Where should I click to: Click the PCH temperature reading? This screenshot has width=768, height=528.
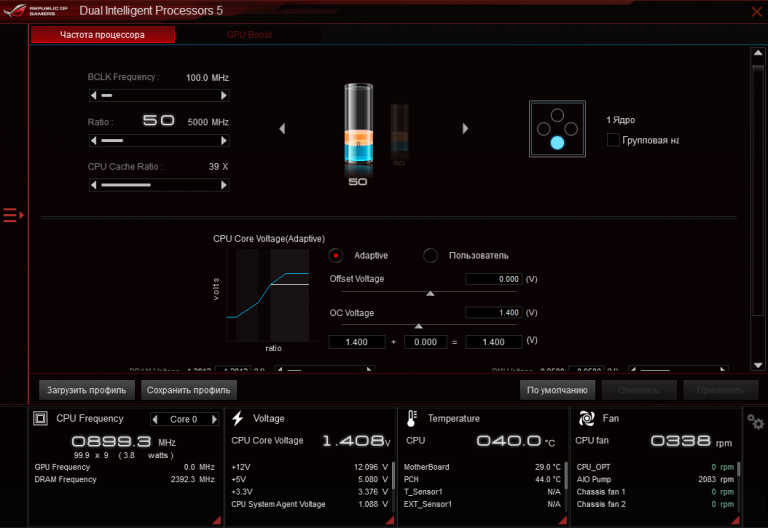(548, 480)
